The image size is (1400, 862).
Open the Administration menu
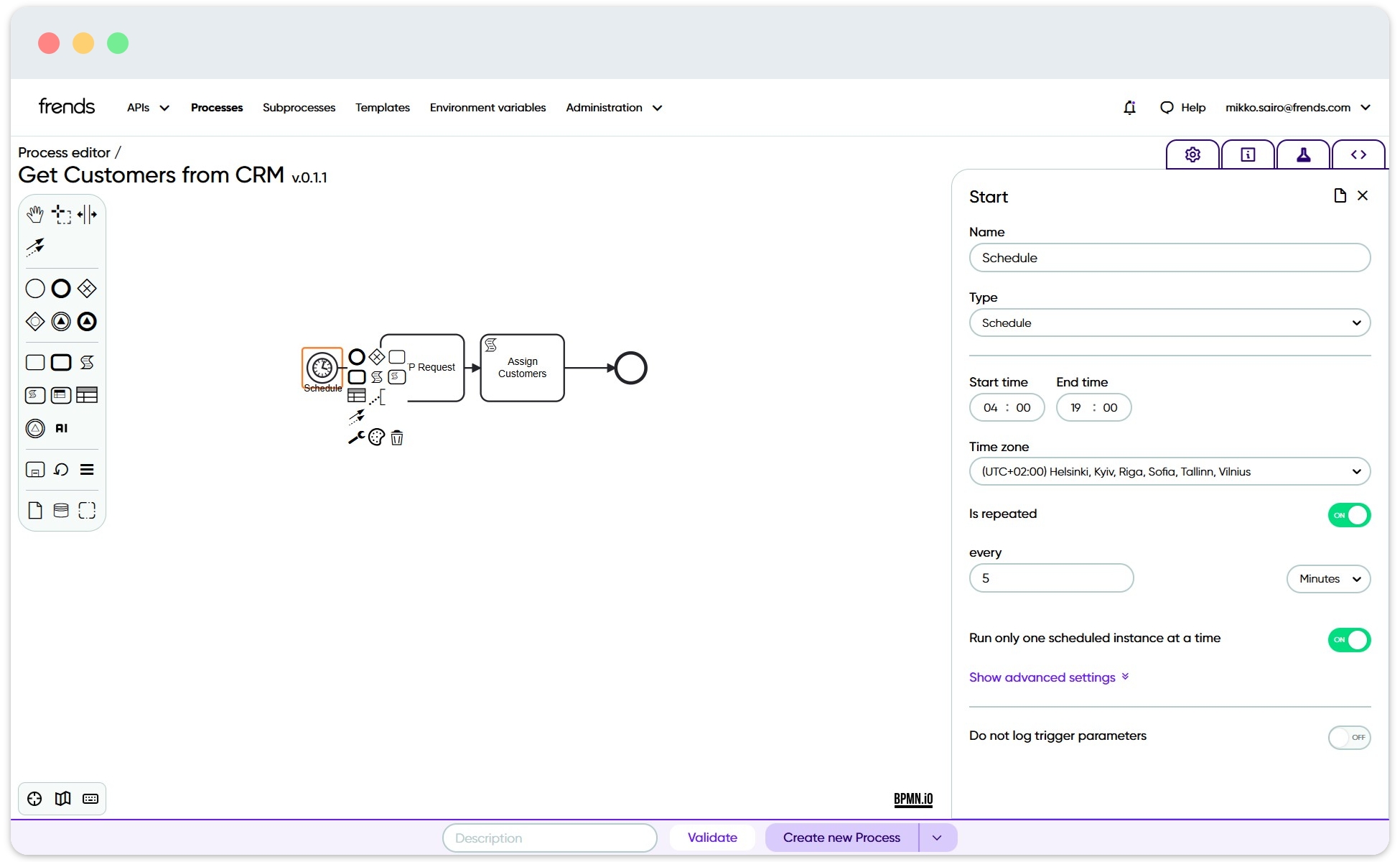coord(613,107)
